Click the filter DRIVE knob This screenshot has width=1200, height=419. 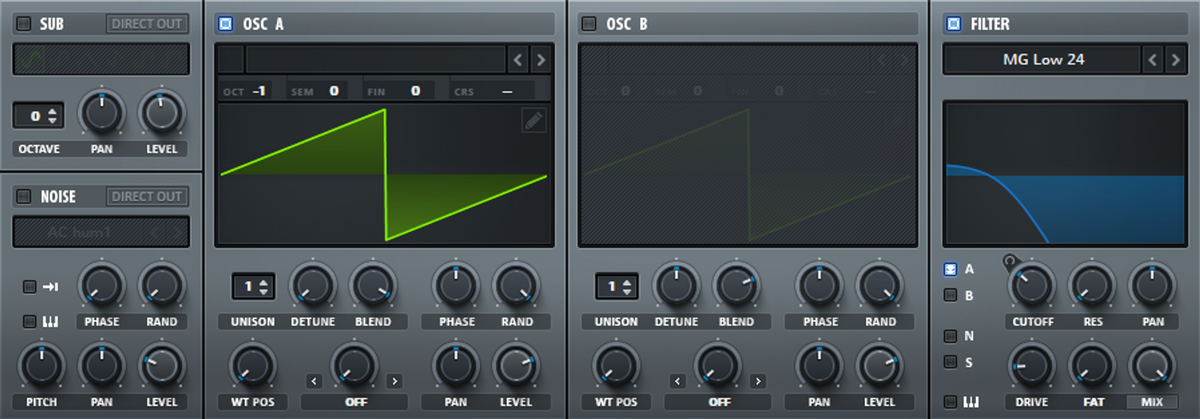point(1031,365)
